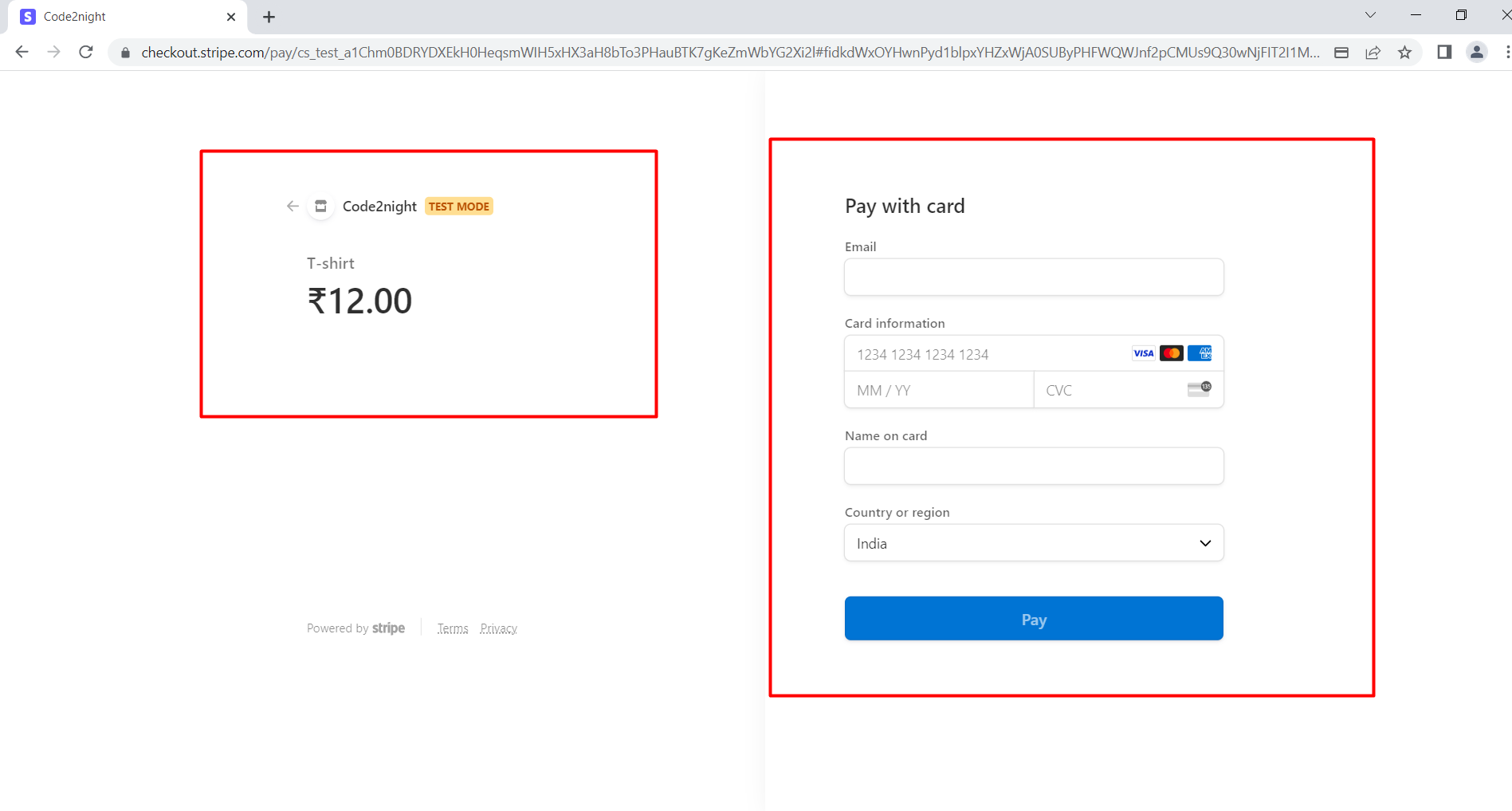Click the padlock site info icon

tap(125, 53)
